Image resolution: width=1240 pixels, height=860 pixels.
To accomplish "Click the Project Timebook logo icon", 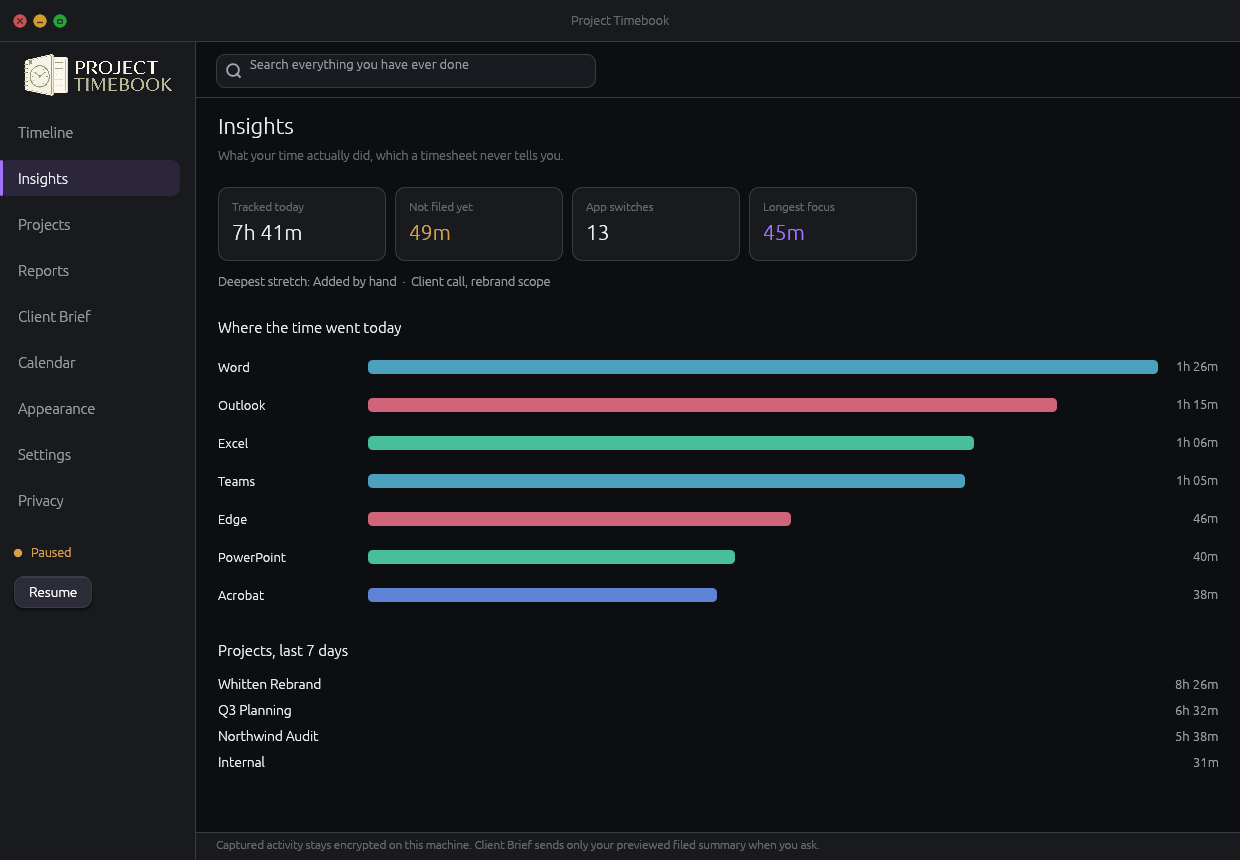I will click(x=47, y=75).
